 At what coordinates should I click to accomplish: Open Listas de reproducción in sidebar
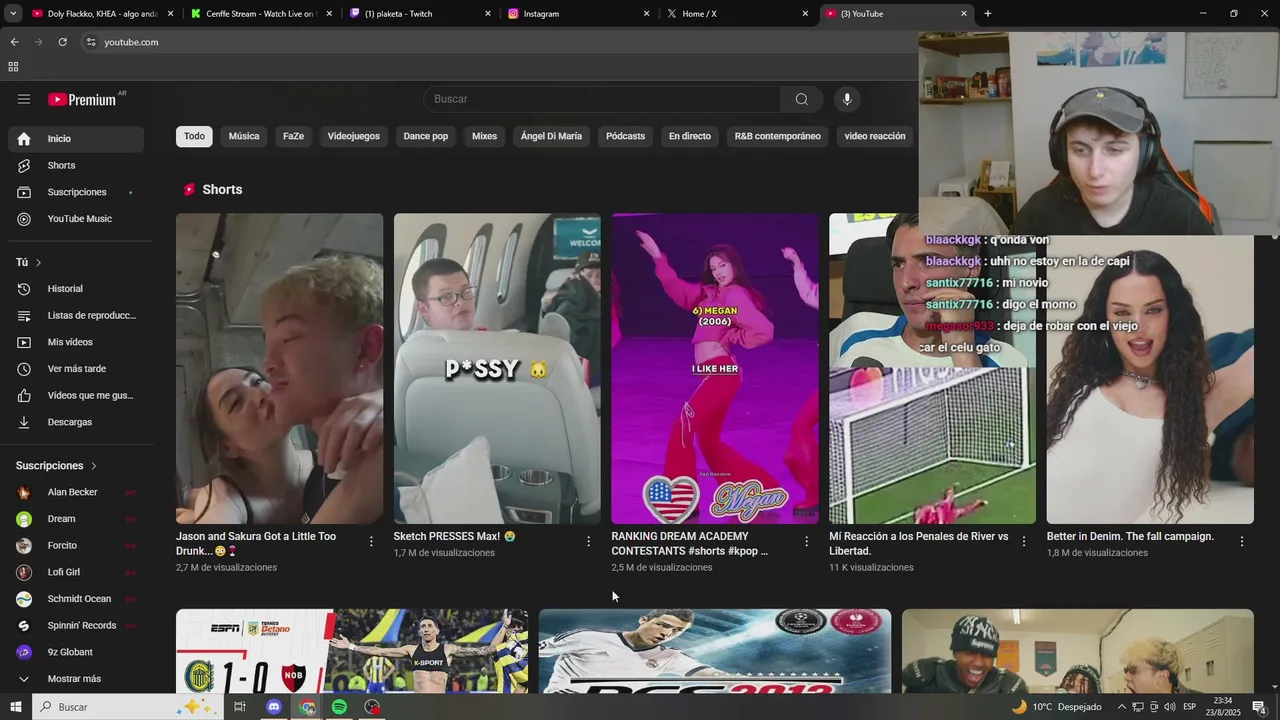[76, 315]
